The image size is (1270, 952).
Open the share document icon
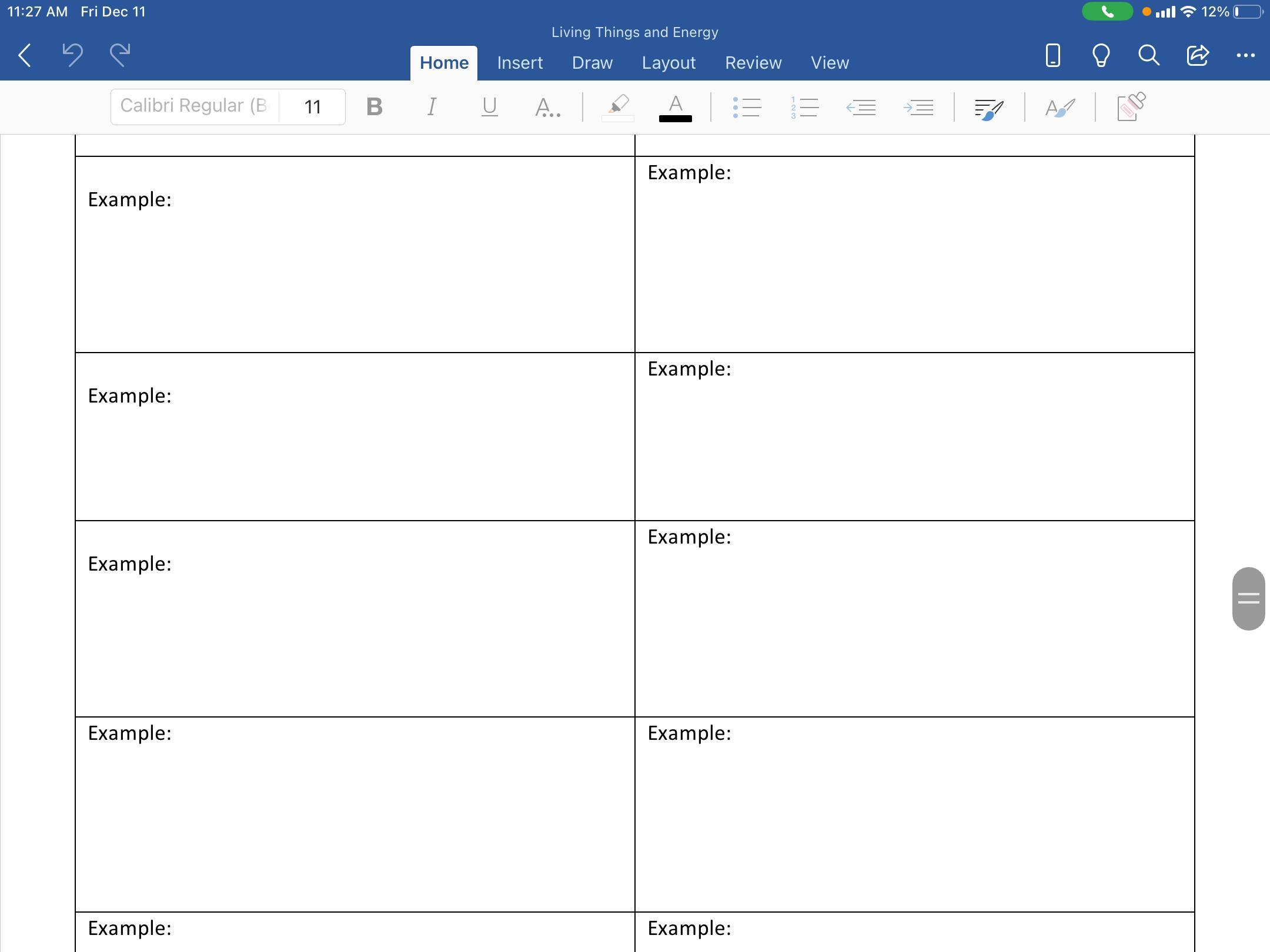tap(1198, 55)
